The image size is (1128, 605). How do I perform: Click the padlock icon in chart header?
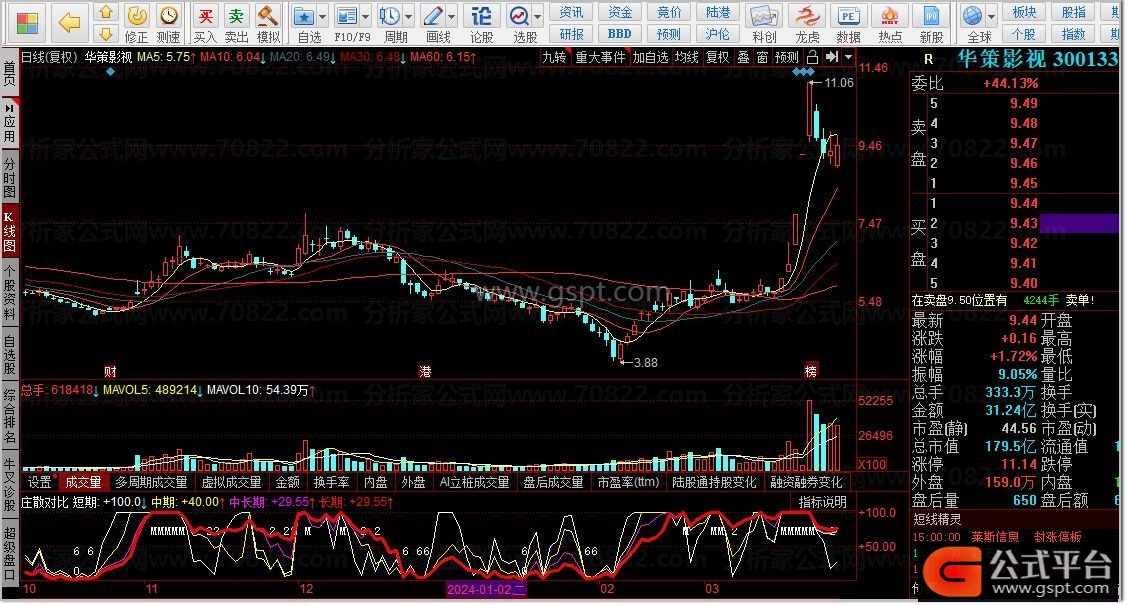(812, 57)
